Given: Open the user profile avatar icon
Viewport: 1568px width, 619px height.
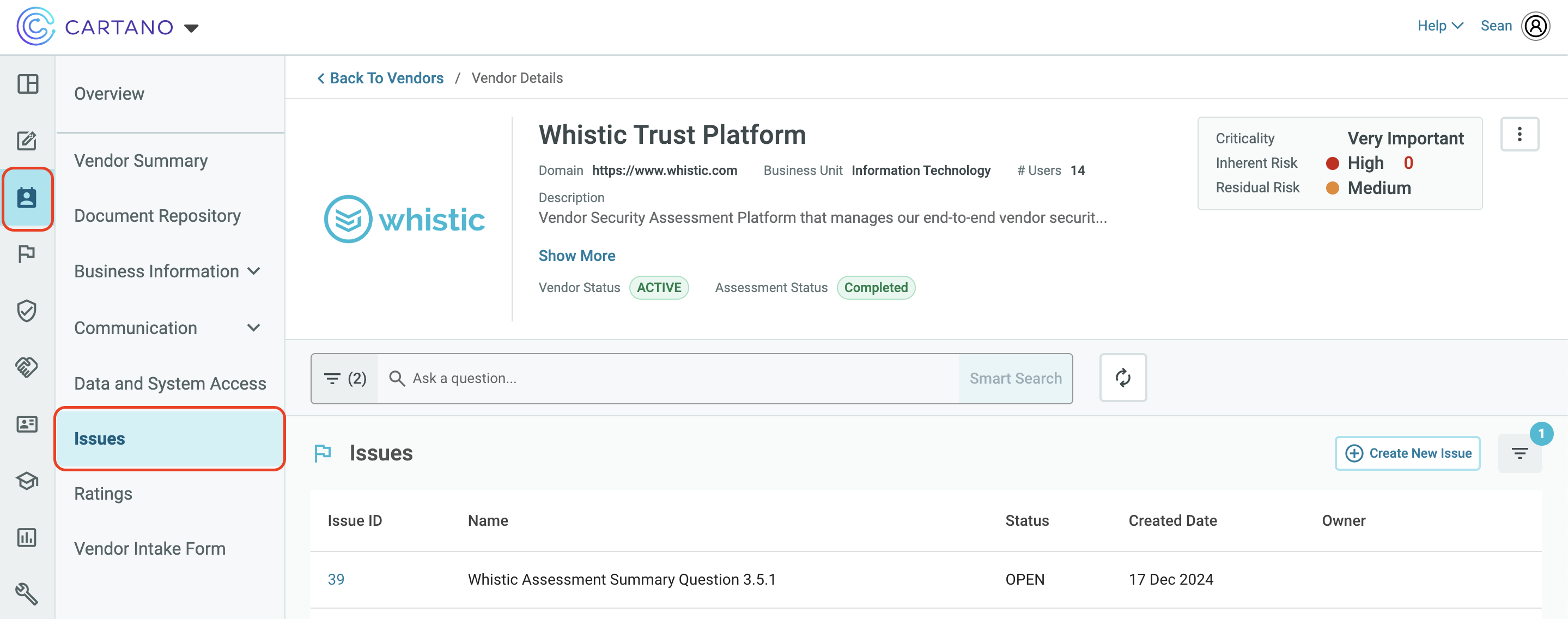Looking at the screenshot, I should click(1535, 26).
